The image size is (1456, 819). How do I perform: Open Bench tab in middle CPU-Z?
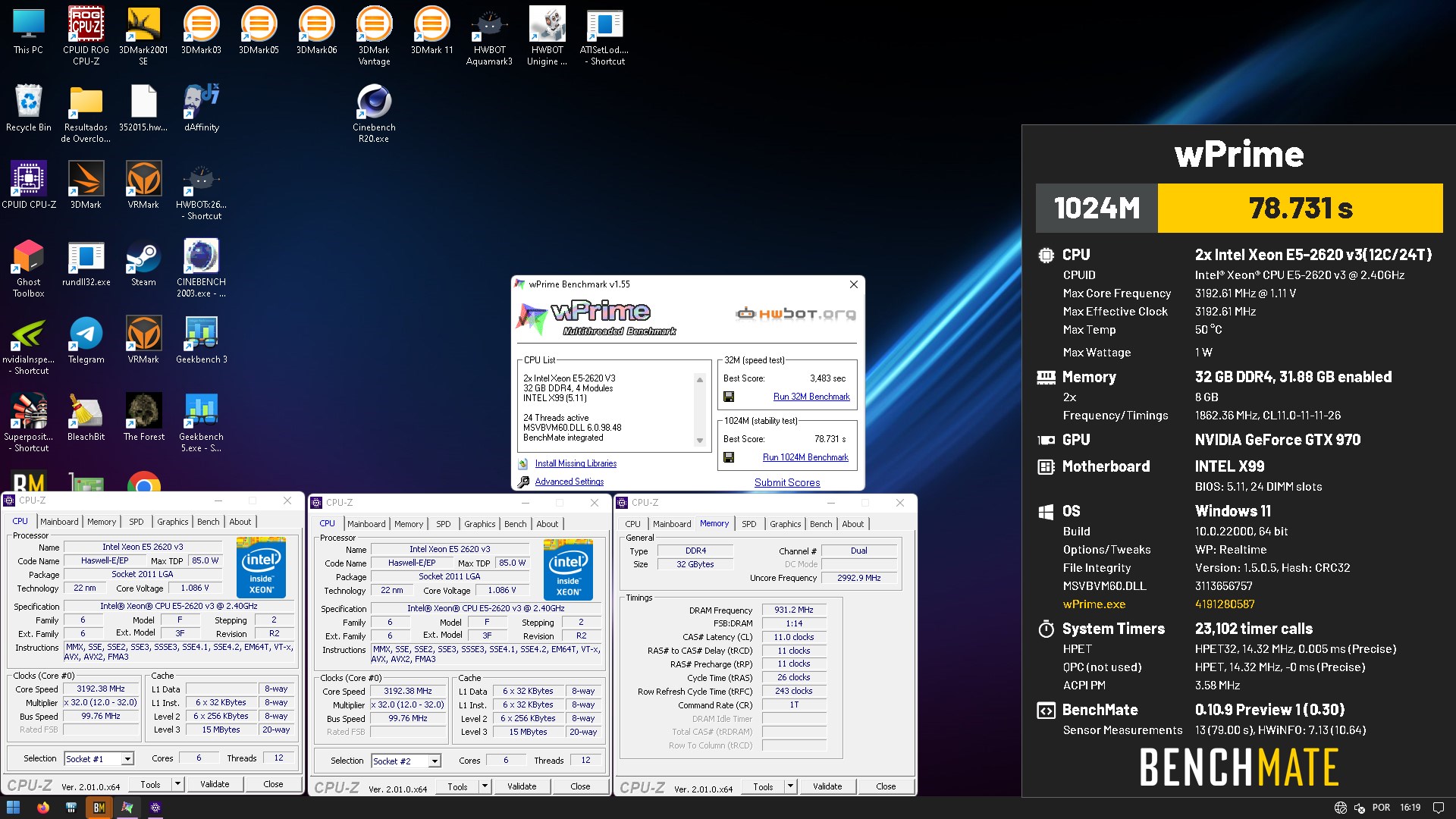[x=515, y=524]
